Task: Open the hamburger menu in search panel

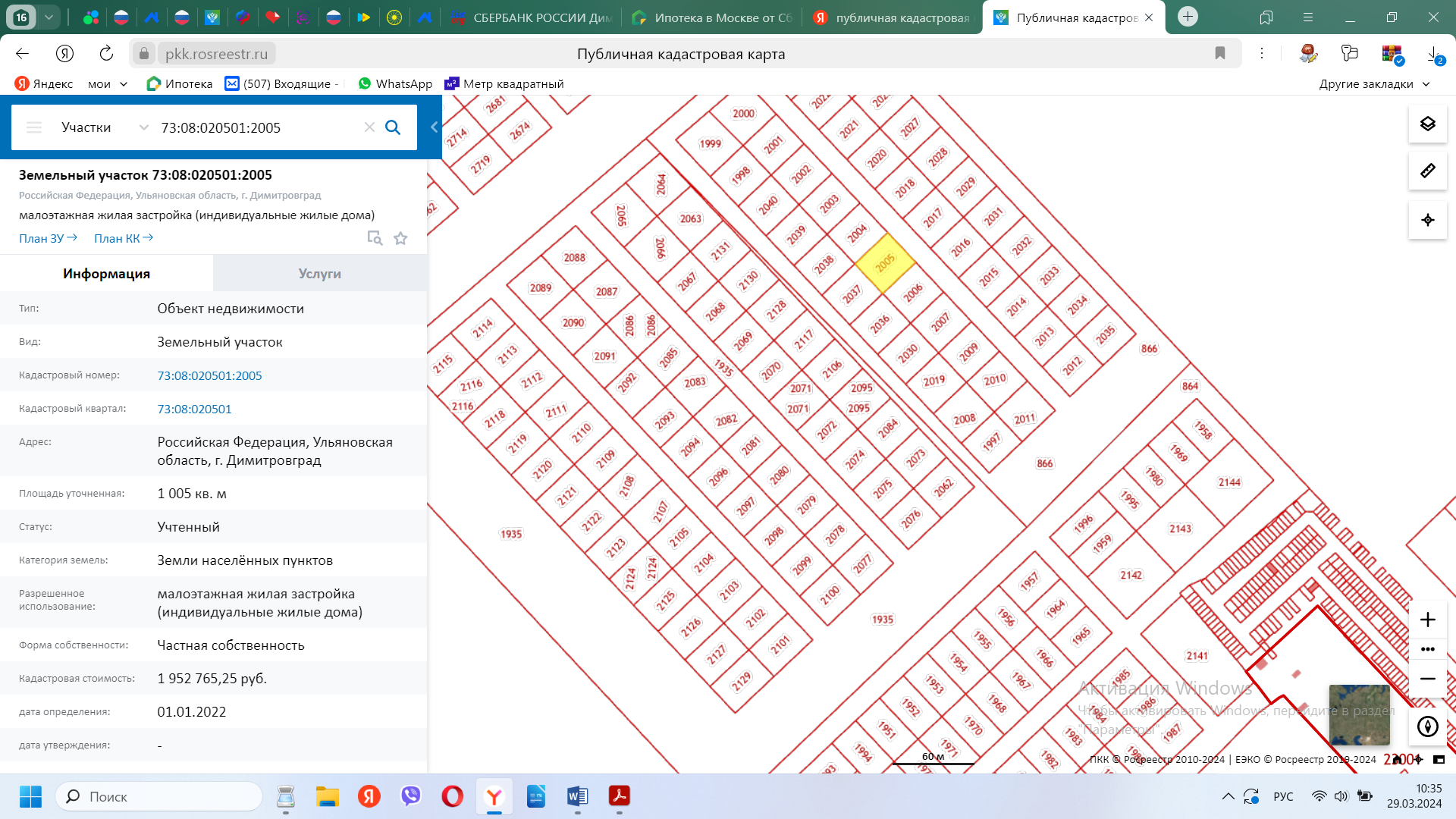Action: coord(34,127)
